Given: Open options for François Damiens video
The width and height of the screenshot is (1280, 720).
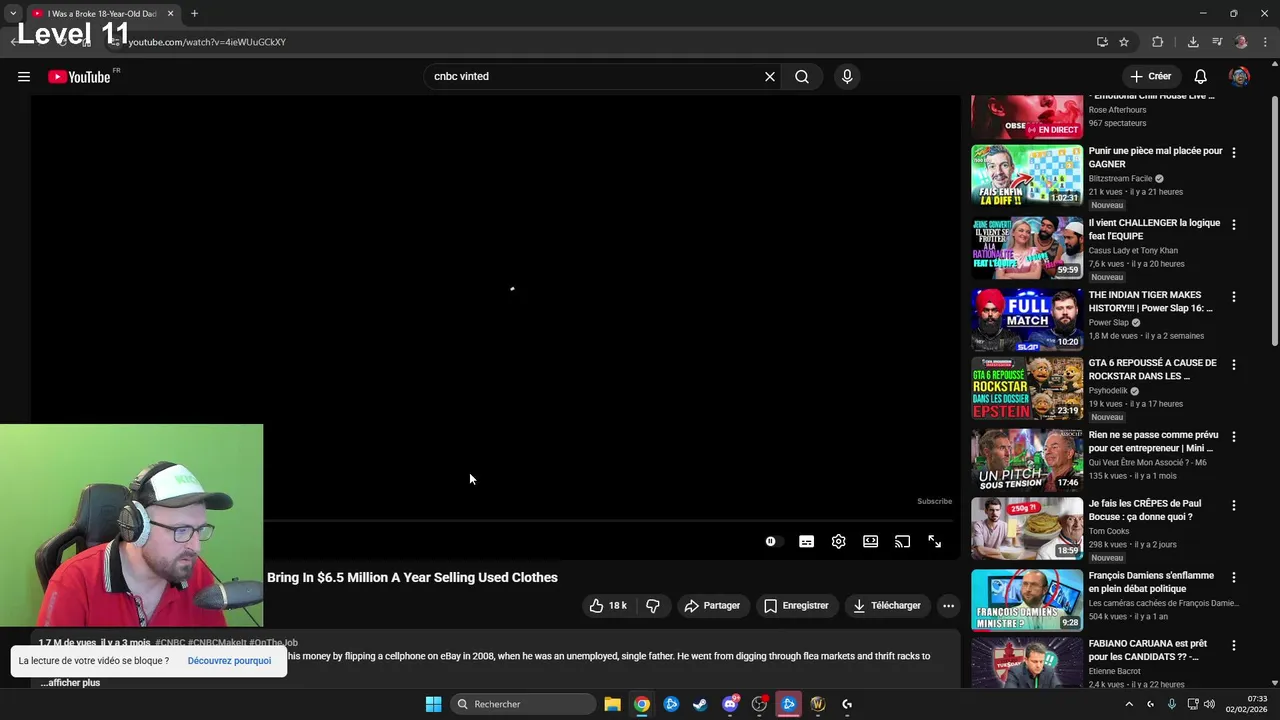Looking at the screenshot, I should tap(1233, 577).
